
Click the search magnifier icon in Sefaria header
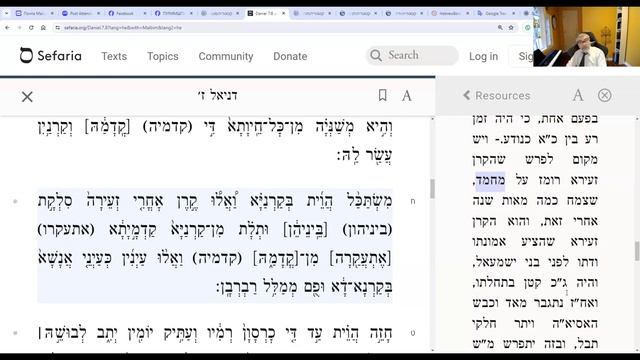(376, 56)
